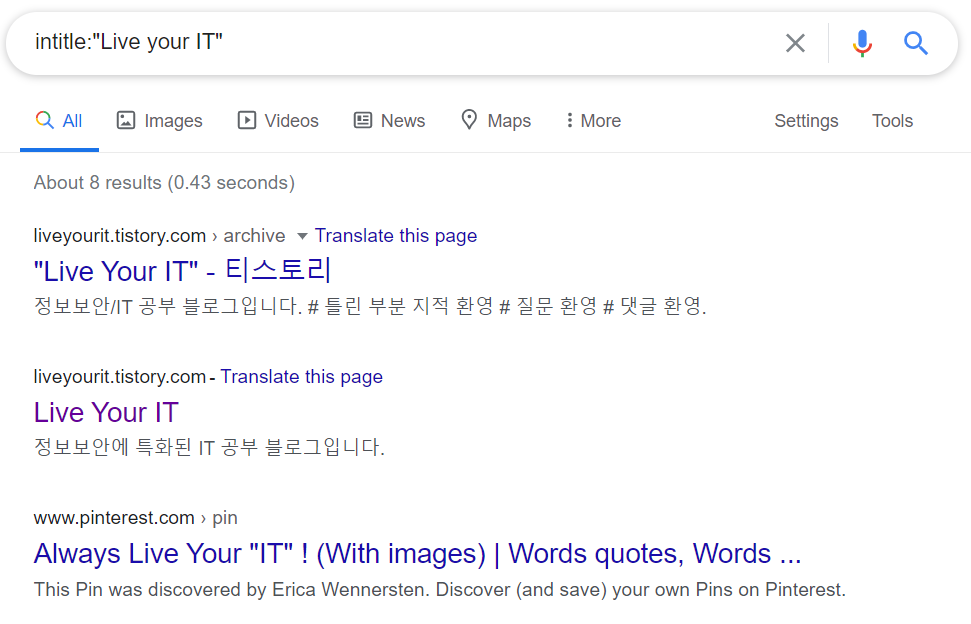
Task: Start voice search with the microphone icon
Action: coord(862,43)
